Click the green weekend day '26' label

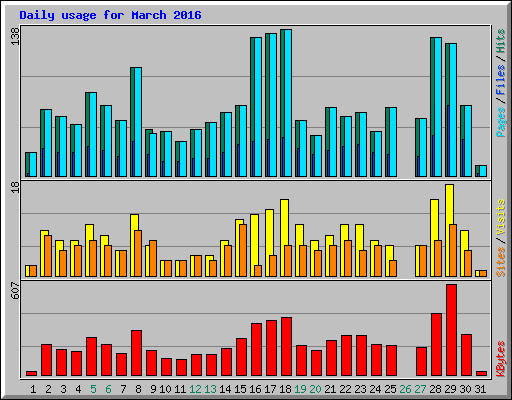point(405,389)
